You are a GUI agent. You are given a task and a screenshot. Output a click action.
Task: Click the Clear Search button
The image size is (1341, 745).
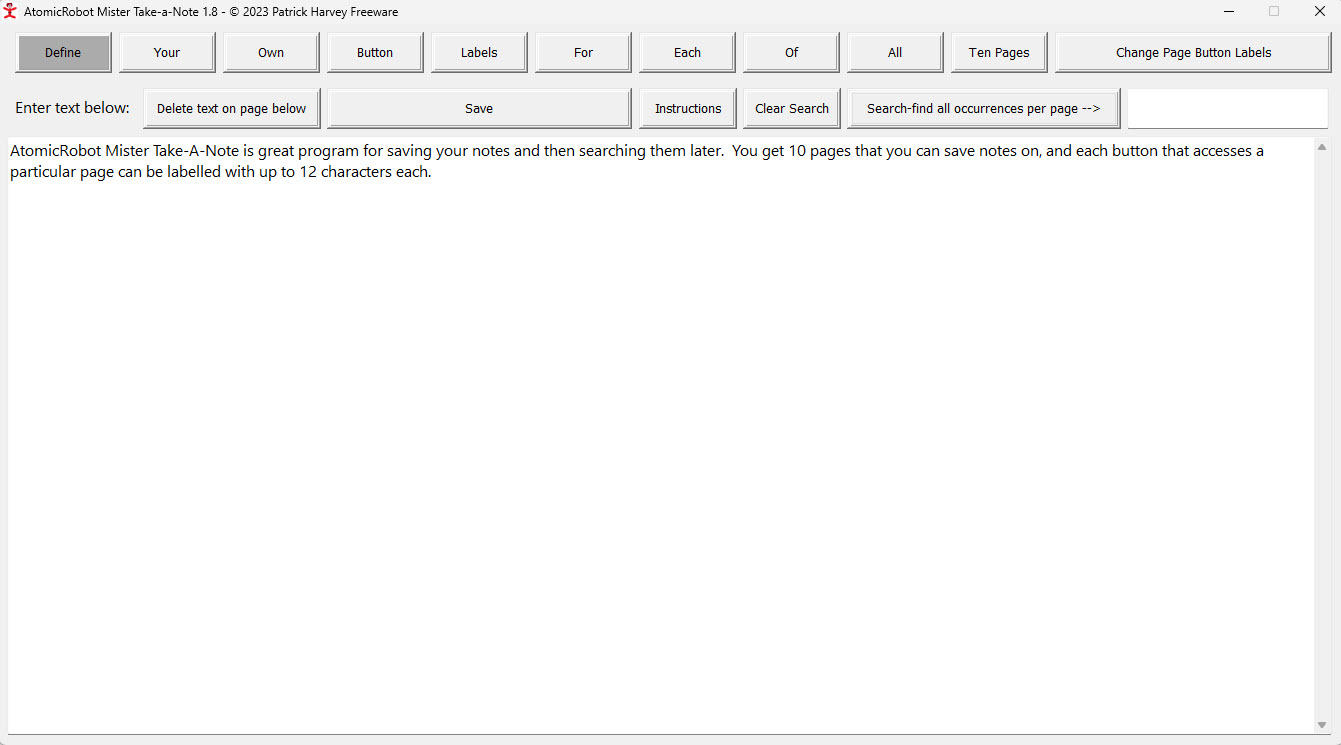pos(792,109)
